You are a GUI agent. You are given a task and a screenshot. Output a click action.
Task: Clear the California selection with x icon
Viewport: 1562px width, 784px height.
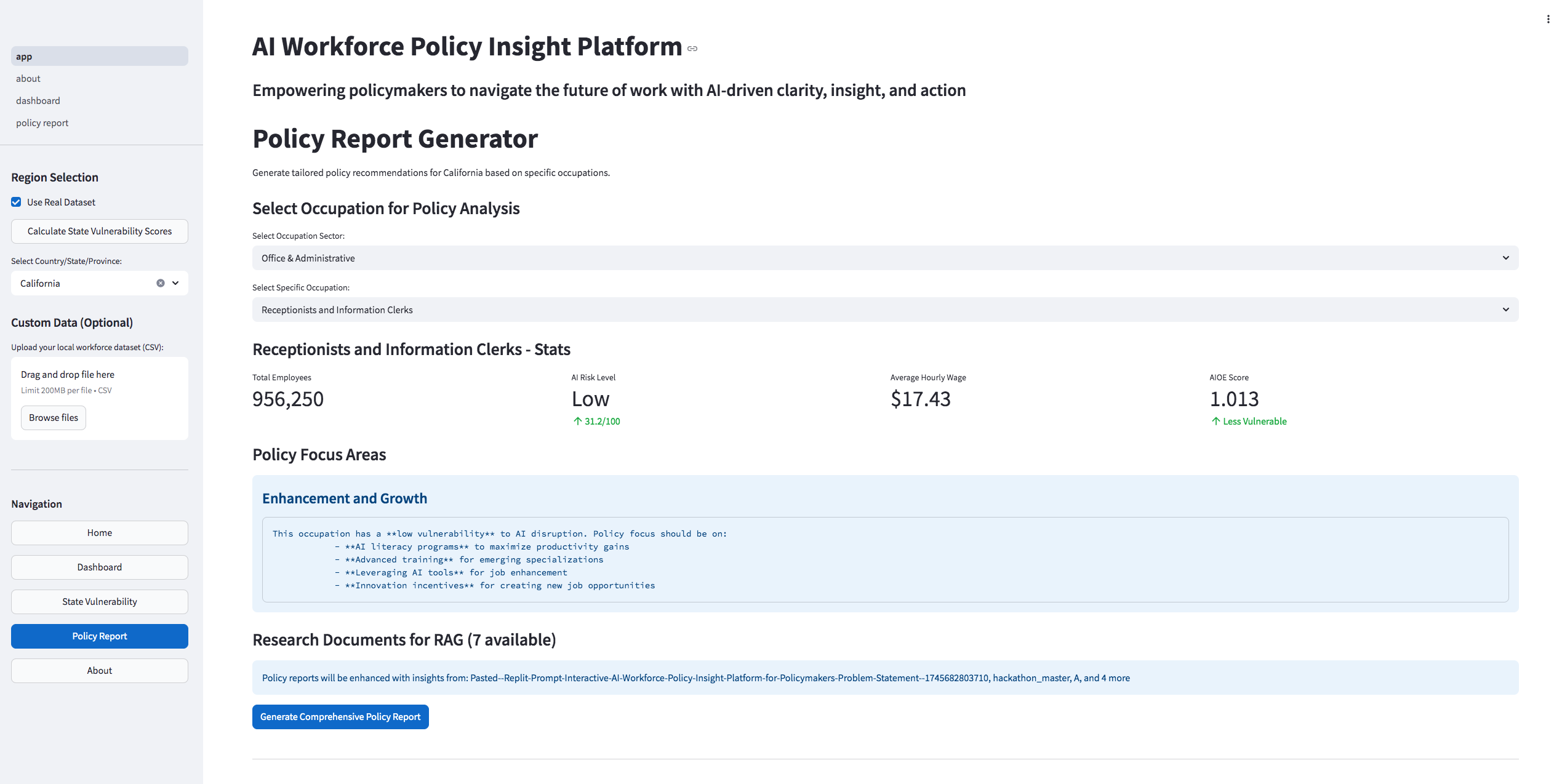(161, 283)
